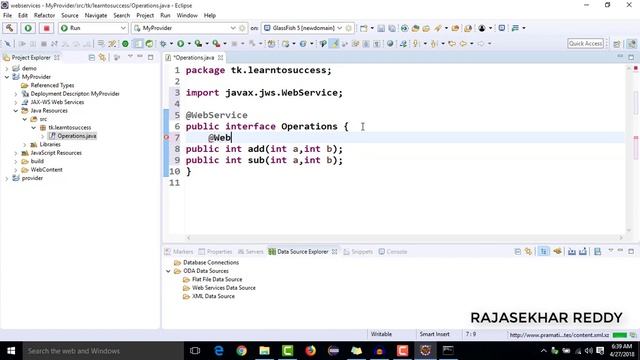The image size is (640, 360).
Task: Open the Project menu
Action: click(x=145, y=16)
